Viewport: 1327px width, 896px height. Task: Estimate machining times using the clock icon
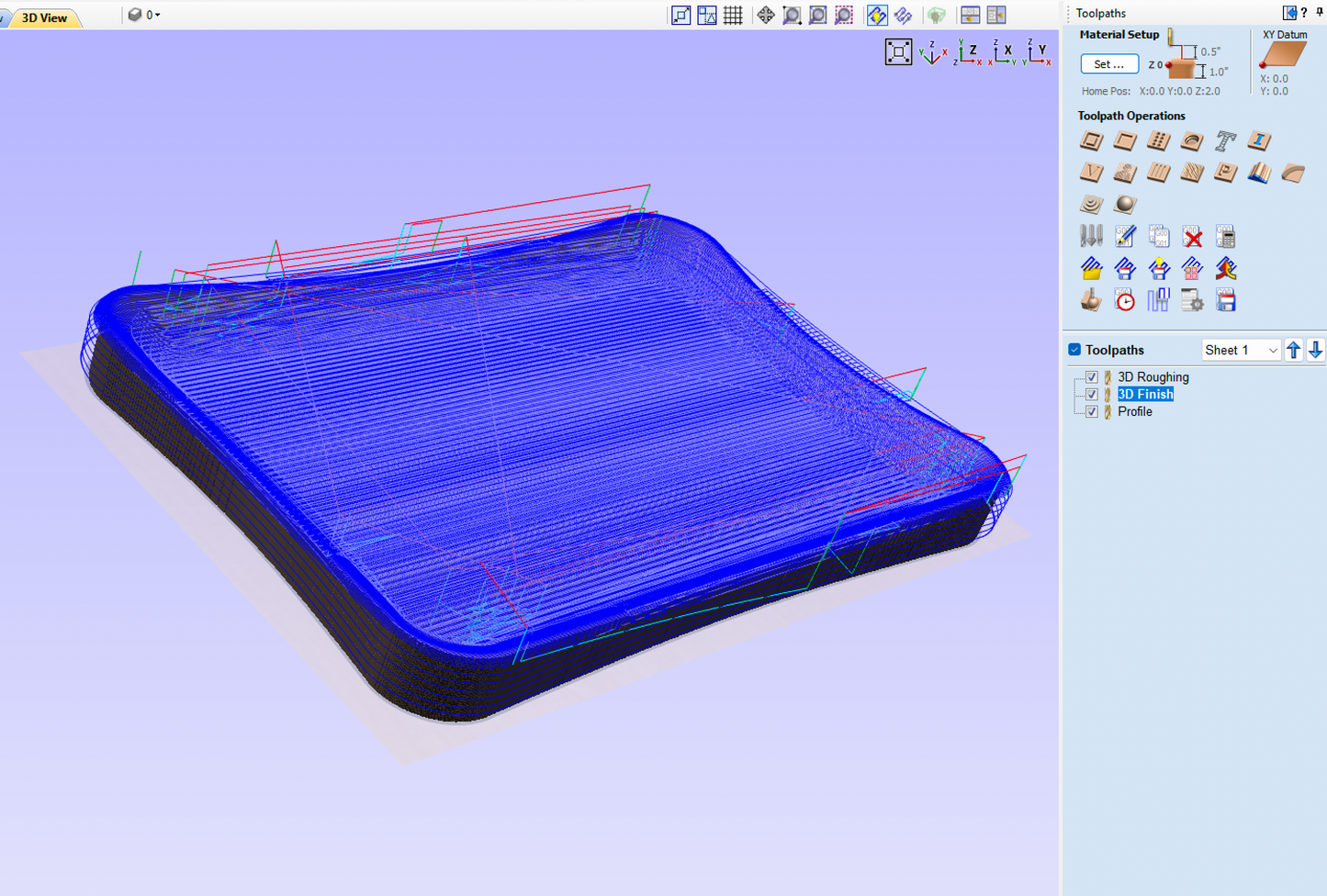click(x=1124, y=299)
